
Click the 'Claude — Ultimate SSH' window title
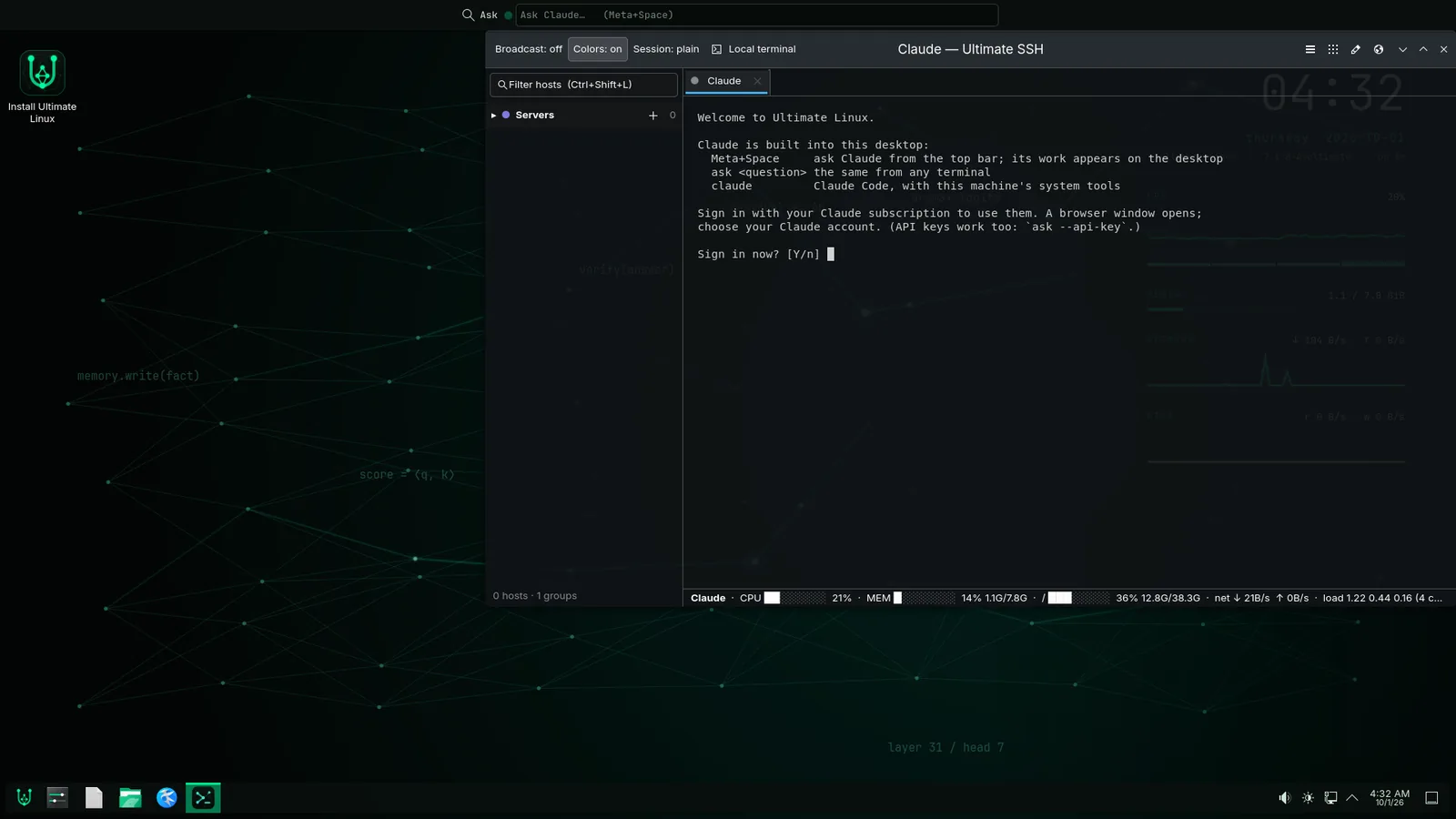(x=970, y=49)
